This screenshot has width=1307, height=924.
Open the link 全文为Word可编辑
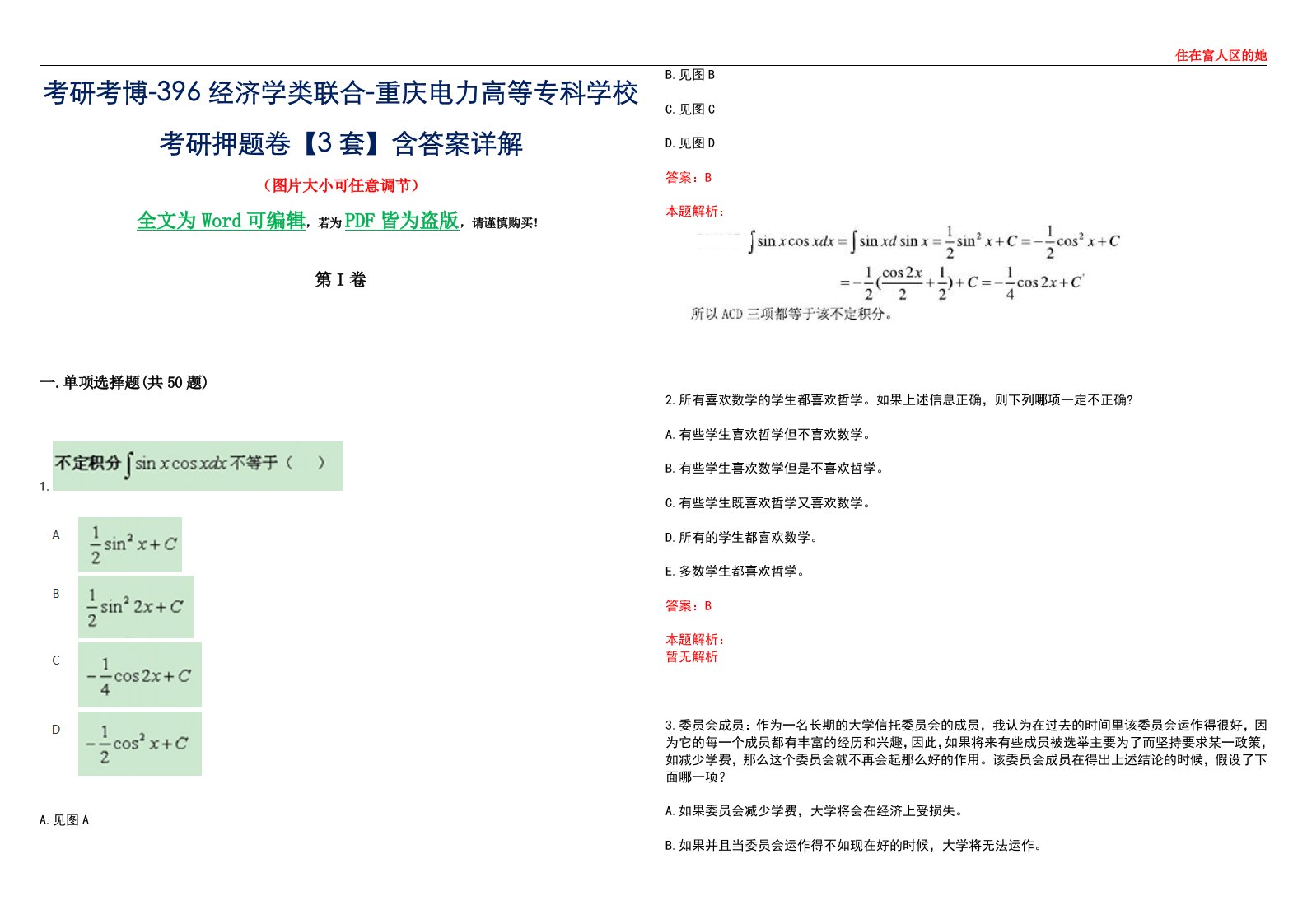click(221, 221)
